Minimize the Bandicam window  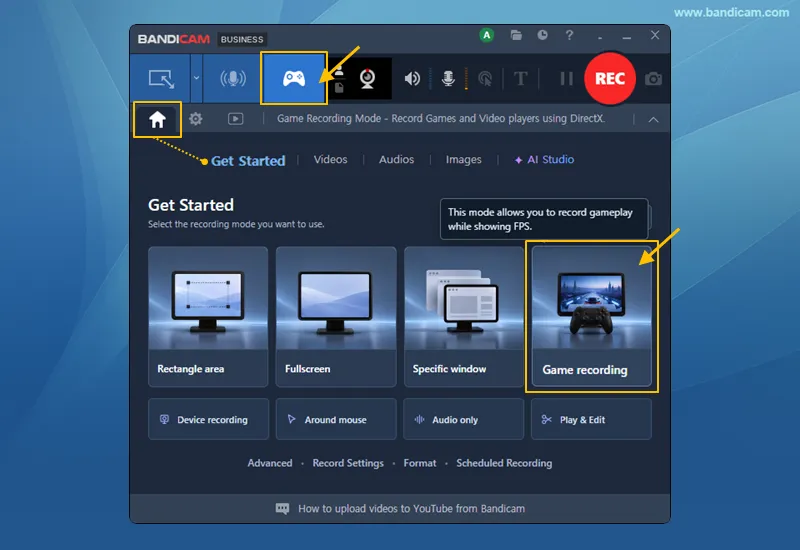(x=627, y=37)
